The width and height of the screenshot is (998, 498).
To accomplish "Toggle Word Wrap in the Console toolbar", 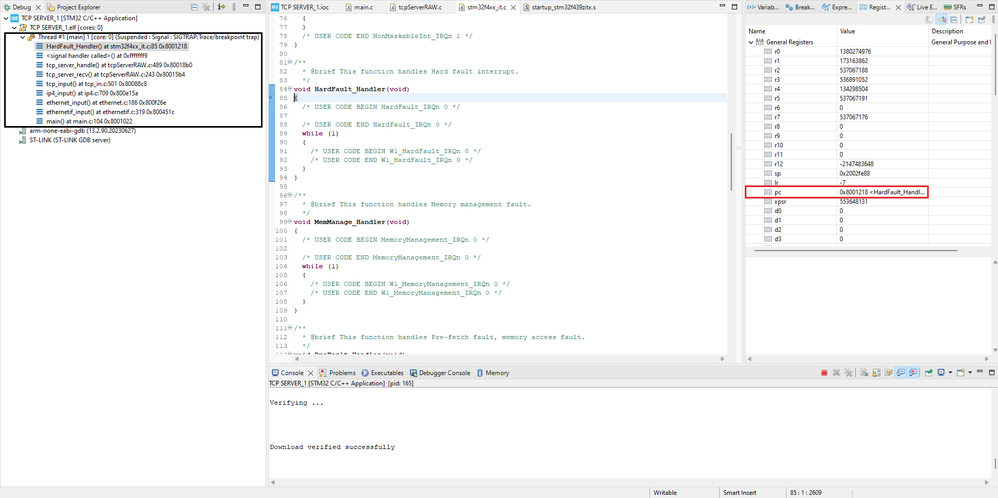I will [889, 373].
